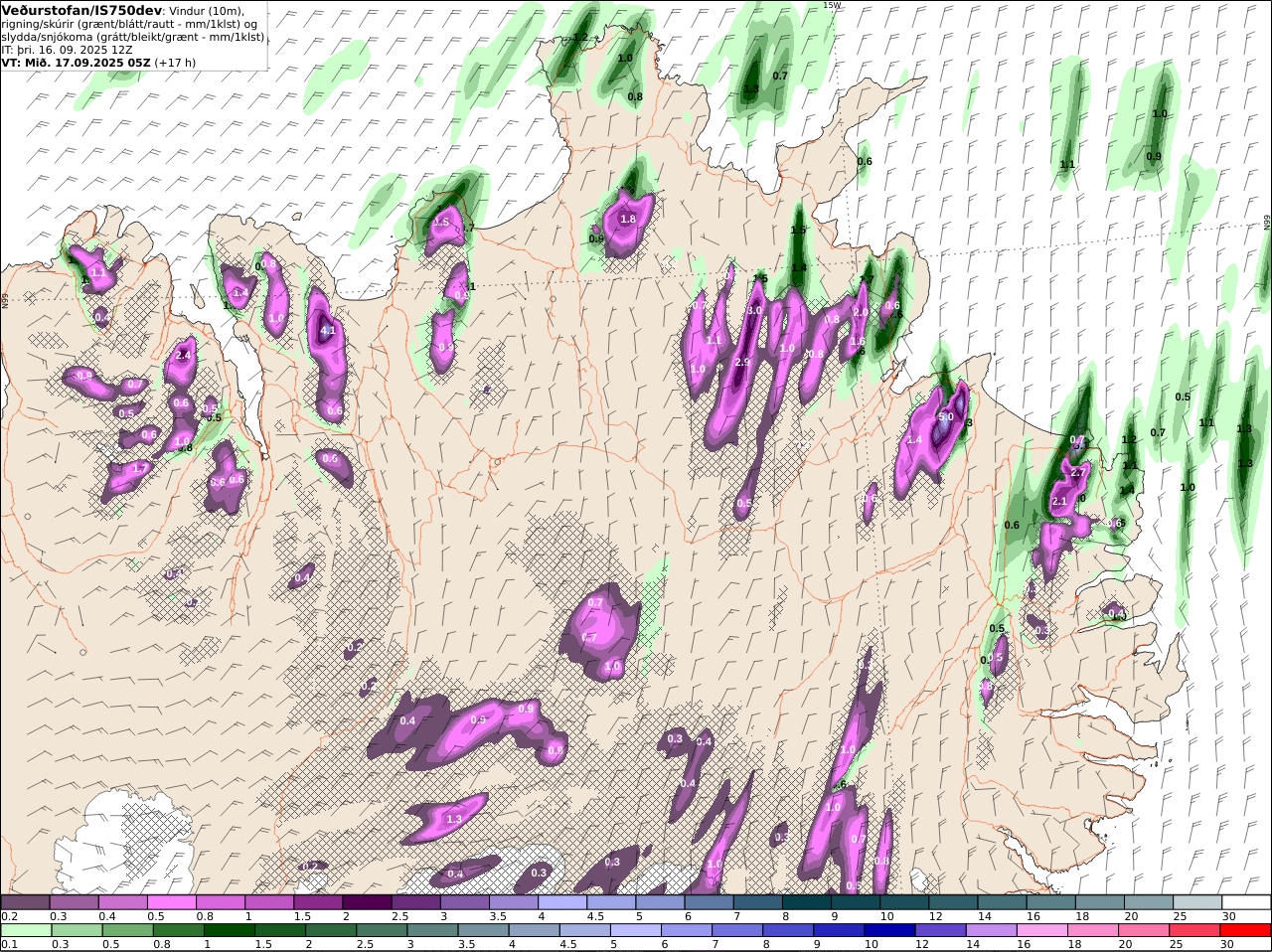
Task: Click lower legend swatch between 25 and 30
Action: point(1195,931)
